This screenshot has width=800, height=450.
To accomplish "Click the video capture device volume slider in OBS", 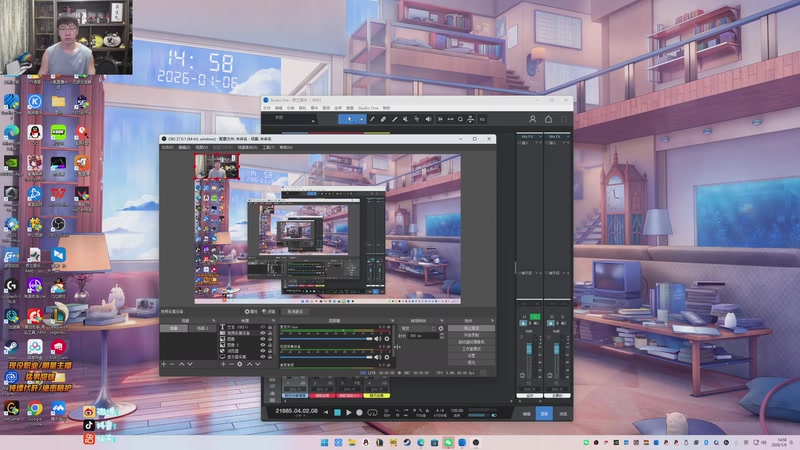I will tap(327, 357).
